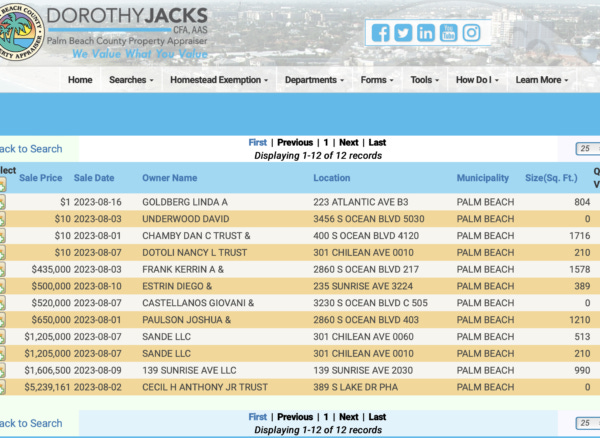Viewport: 600px width, 438px height.
Task: Click Back to Search below the table
Action: (31, 423)
